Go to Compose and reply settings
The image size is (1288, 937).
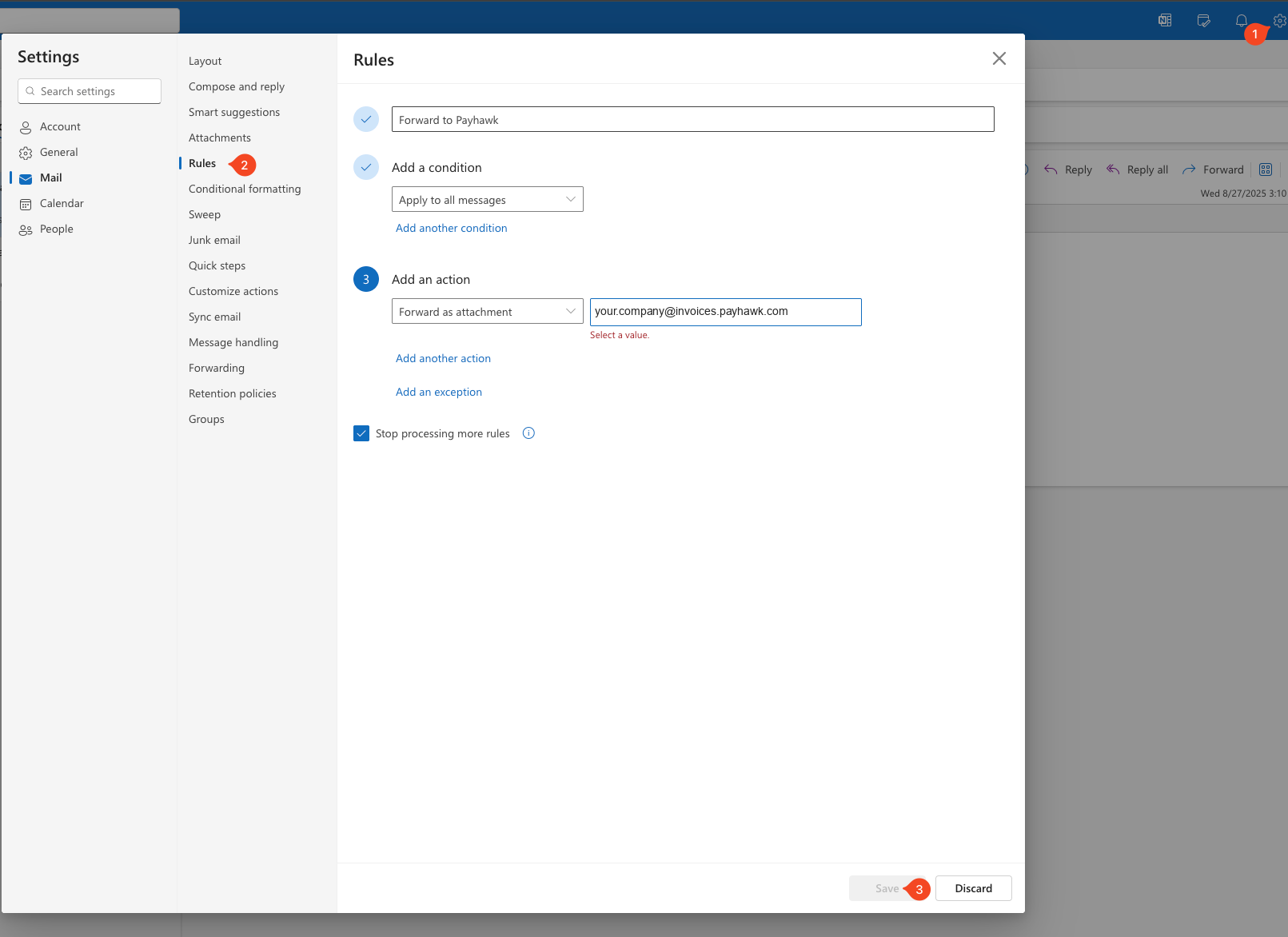pos(237,86)
